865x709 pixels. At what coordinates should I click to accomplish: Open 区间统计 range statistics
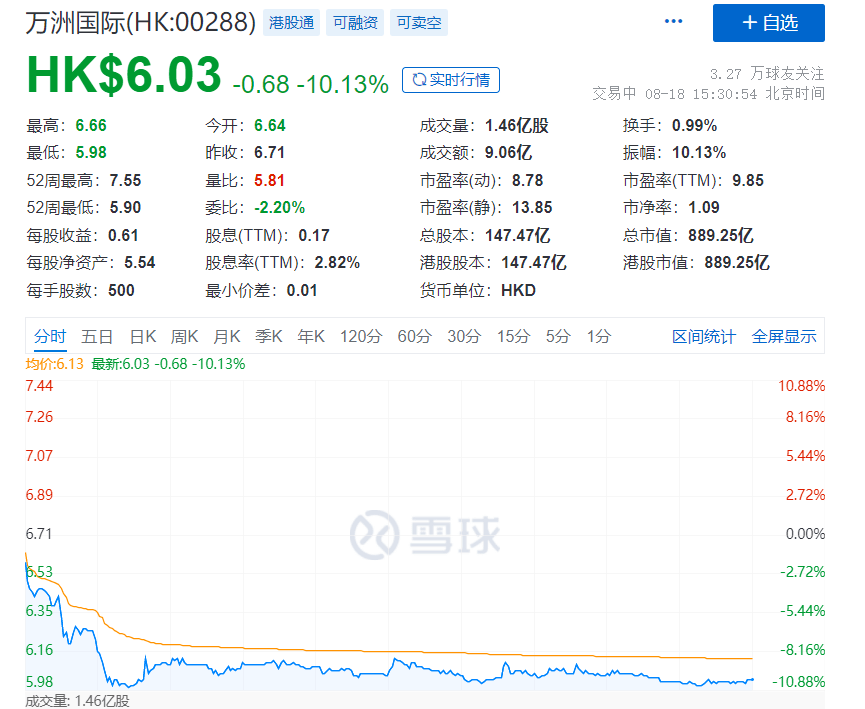click(703, 337)
